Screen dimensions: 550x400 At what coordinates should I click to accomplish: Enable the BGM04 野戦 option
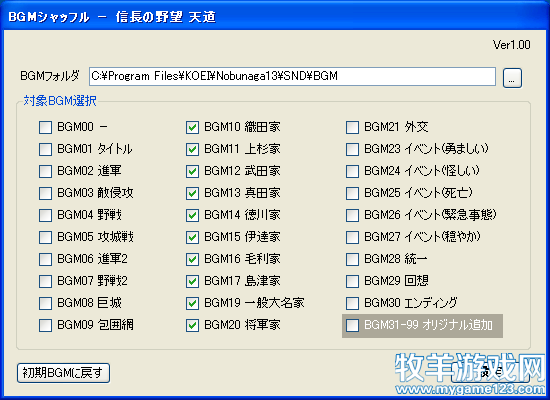[45, 215]
